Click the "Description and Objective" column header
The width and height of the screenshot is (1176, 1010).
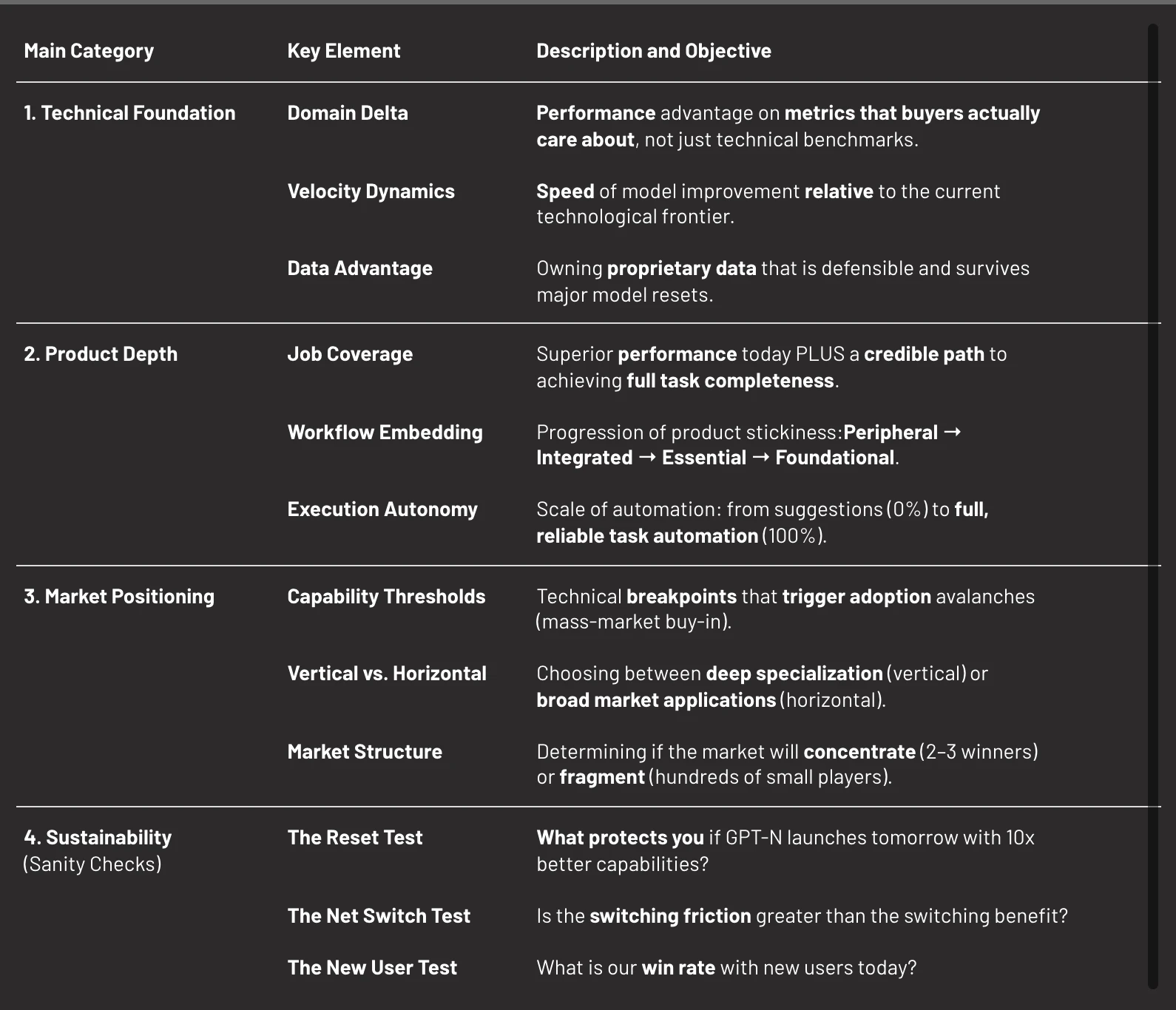[x=653, y=51]
